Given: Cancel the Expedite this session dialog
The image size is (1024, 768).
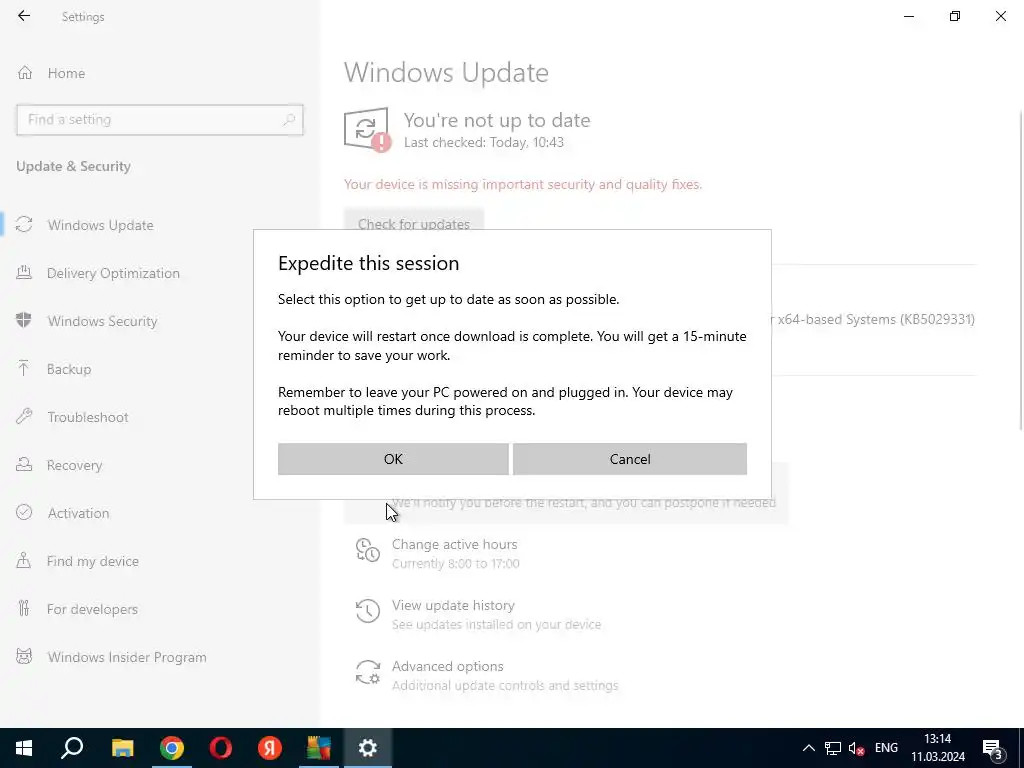Looking at the screenshot, I should point(630,459).
